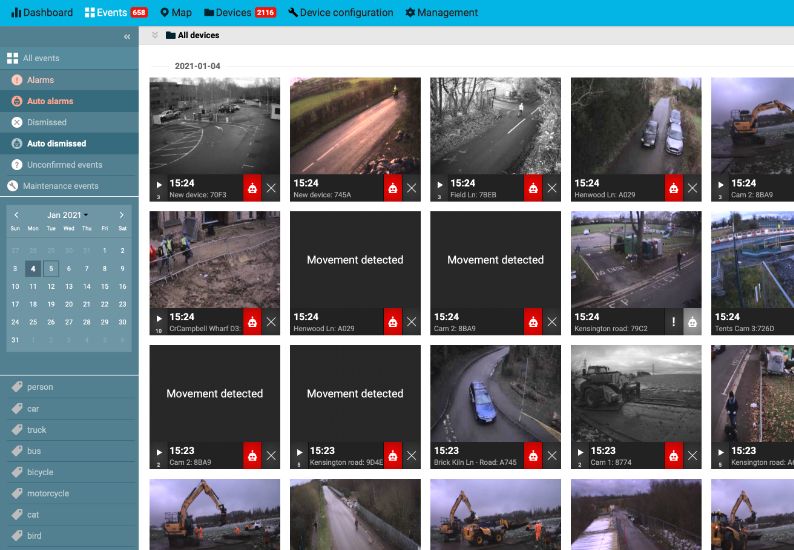Toggle the Dismissed filter
Image resolution: width=794 pixels, height=550 pixels.
pos(69,122)
